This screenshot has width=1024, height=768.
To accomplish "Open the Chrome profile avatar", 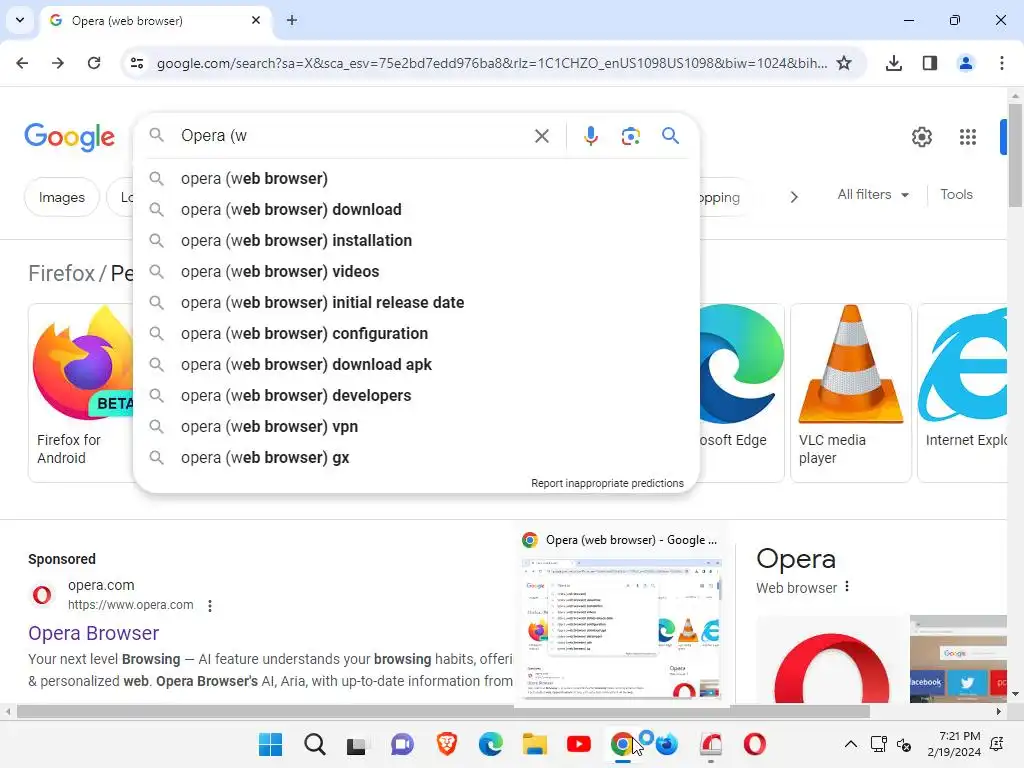I will click(x=965, y=63).
